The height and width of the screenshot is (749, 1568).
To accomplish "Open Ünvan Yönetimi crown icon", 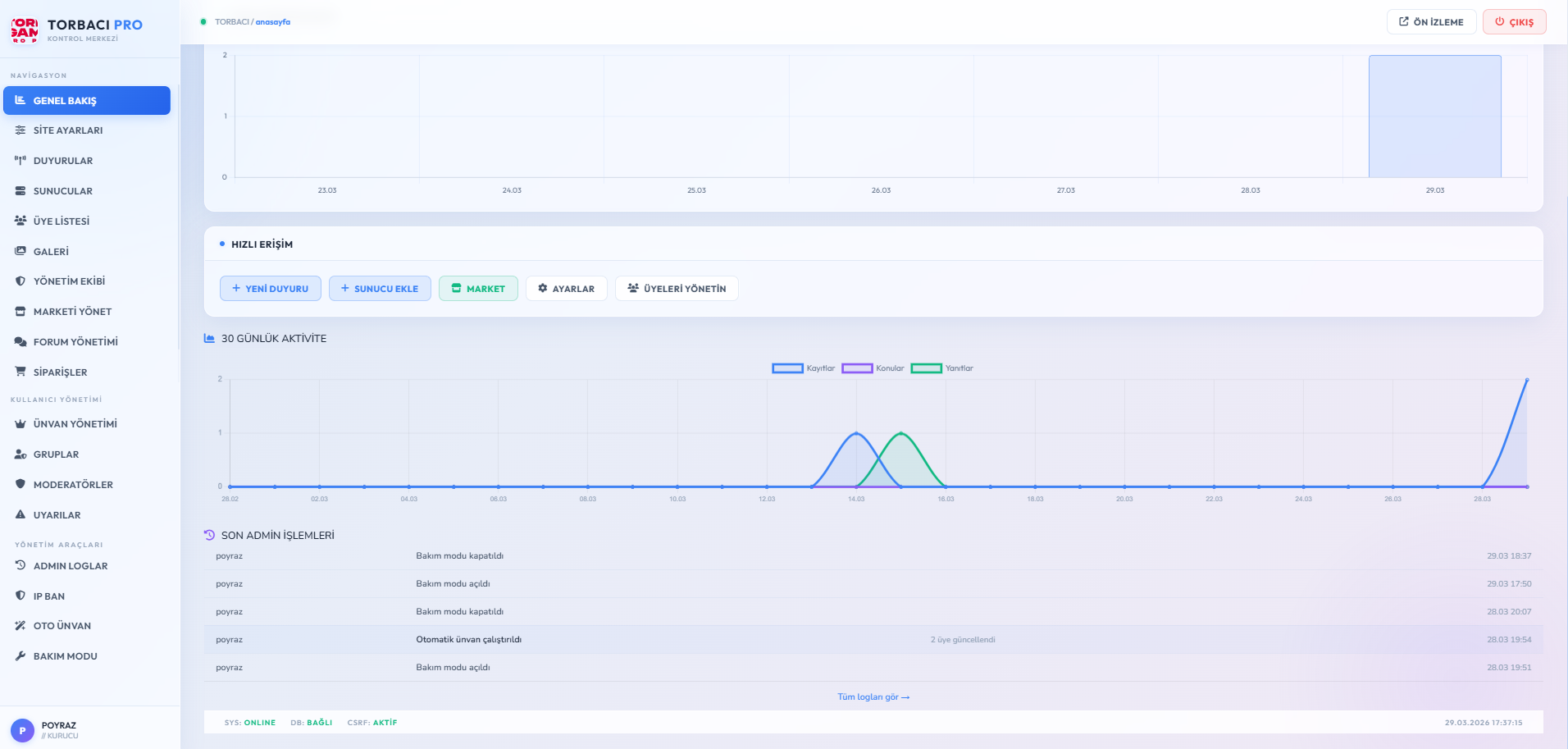I will coord(21,424).
